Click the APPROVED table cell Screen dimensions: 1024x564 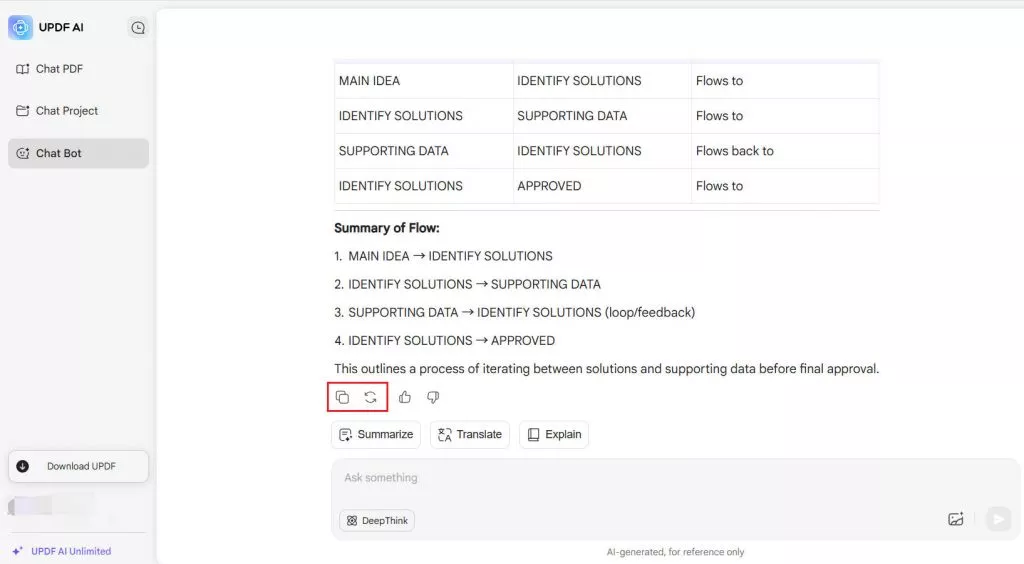click(x=549, y=186)
